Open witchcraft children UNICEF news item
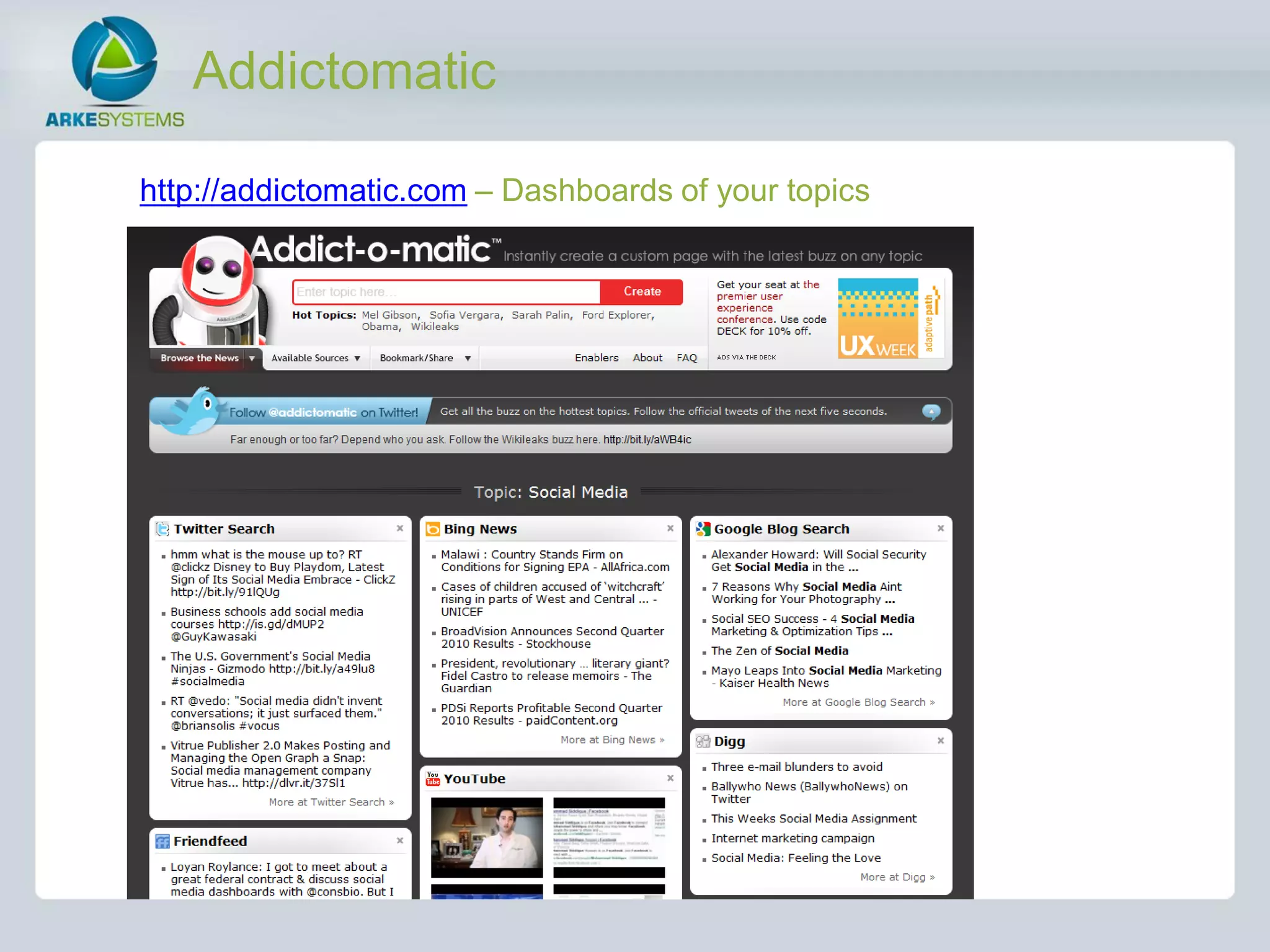Viewport: 1270px width, 952px height. [x=553, y=599]
